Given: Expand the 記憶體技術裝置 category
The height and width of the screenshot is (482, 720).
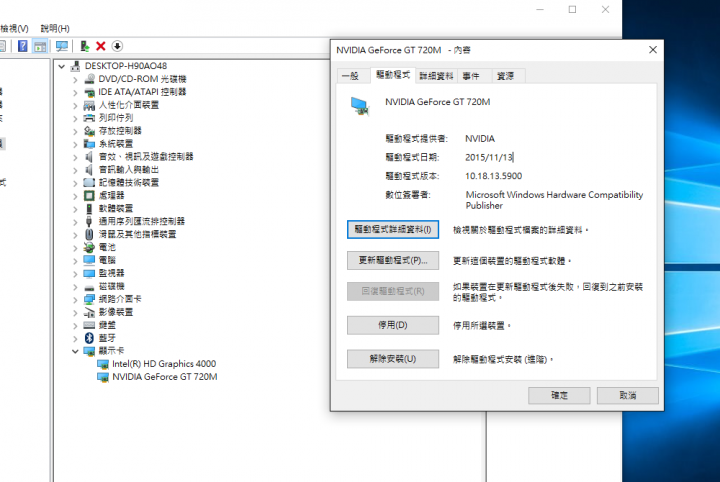Looking at the screenshot, I should [75, 183].
